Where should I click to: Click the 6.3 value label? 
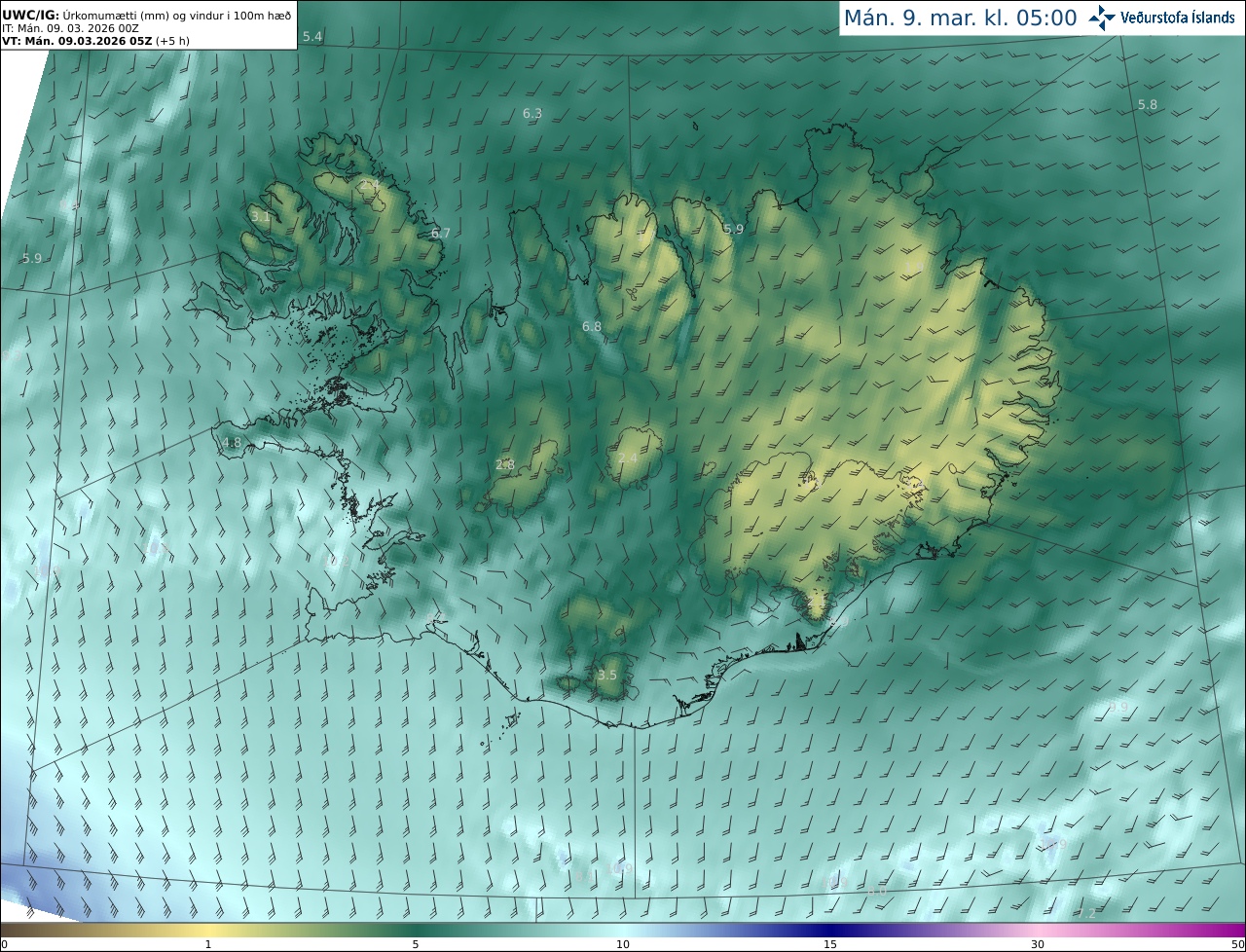click(x=532, y=113)
